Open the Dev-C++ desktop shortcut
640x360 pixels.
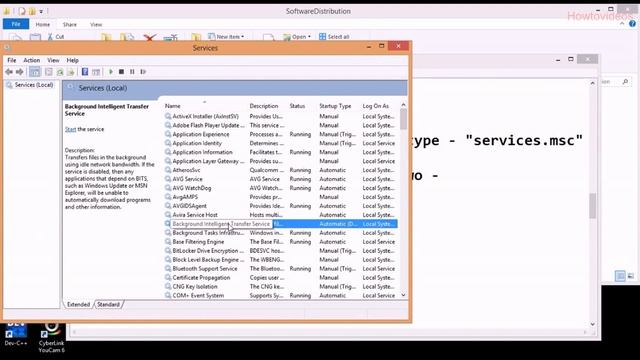tap(16, 335)
